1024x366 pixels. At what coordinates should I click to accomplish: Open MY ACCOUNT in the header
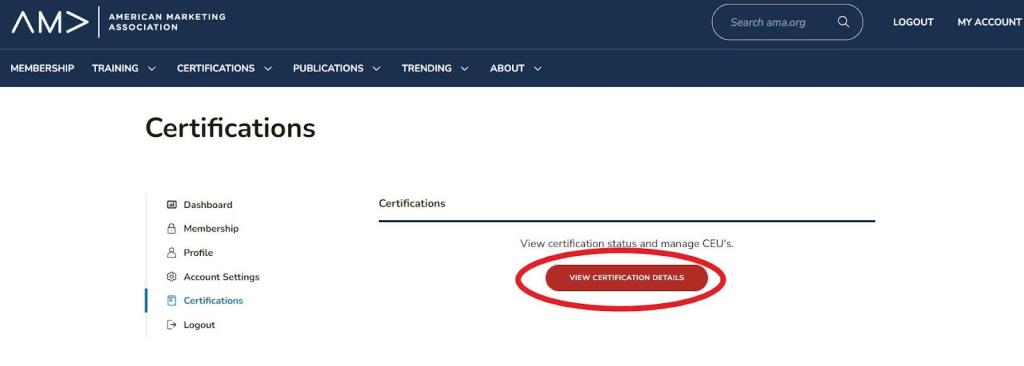[x=989, y=22]
